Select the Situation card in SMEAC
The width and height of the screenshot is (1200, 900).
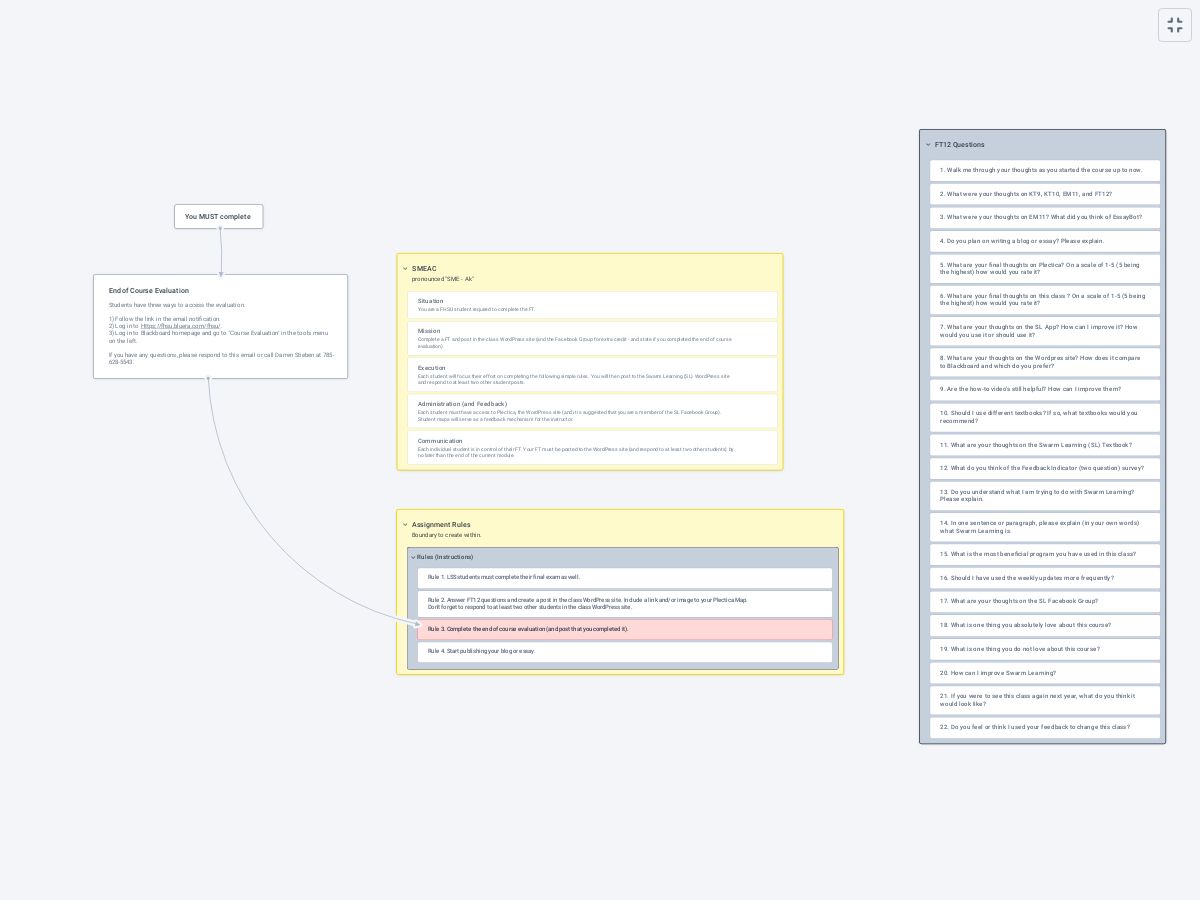[592, 305]
